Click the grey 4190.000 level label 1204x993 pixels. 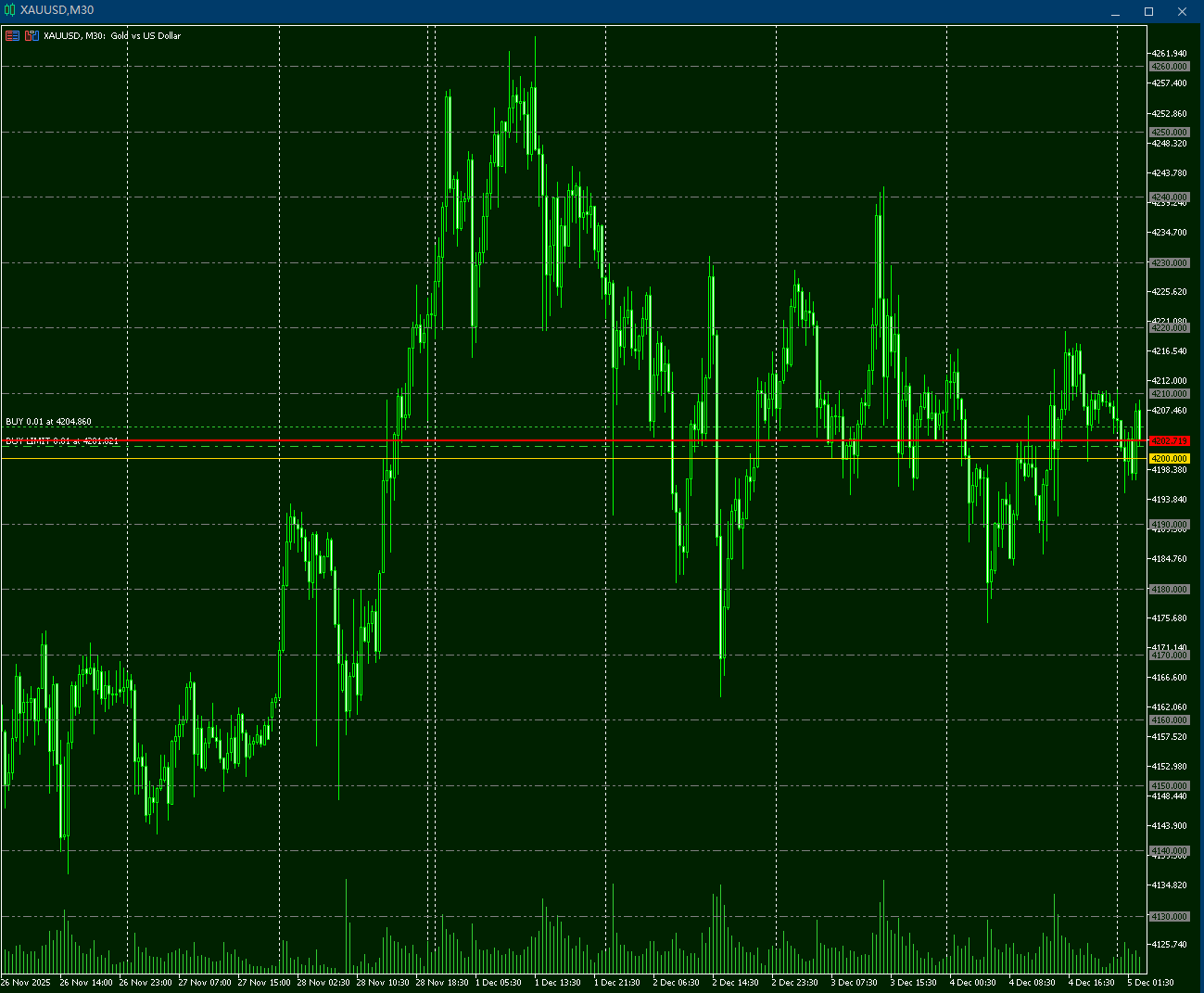1169,525
